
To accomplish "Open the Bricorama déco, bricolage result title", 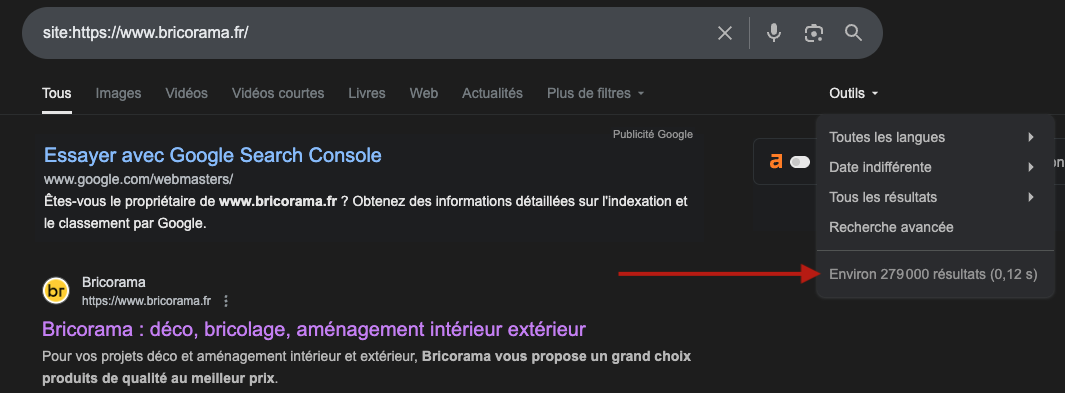I will tap(314, 330).
